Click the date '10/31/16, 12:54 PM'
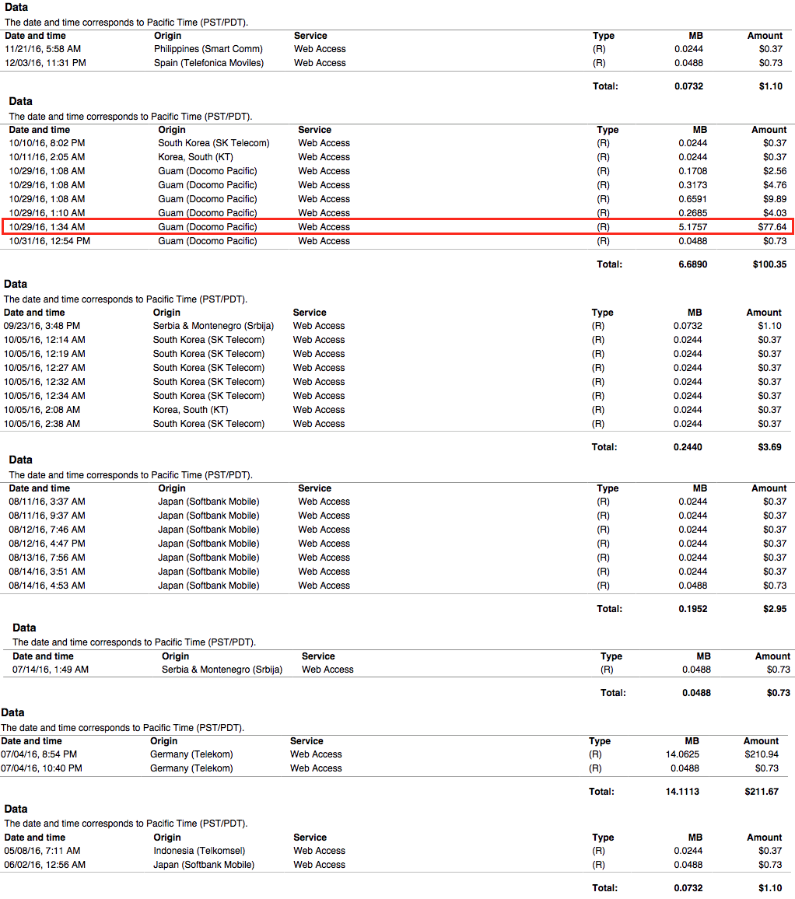The image size is (795, 899). [49, 241]
